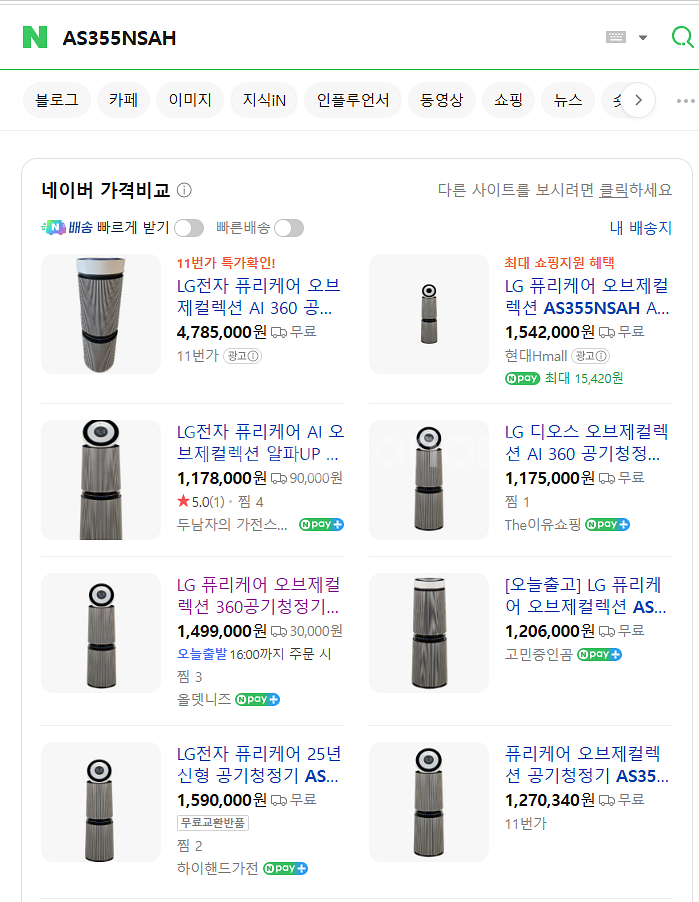
Task: Expand more category tabs with right chevron
Action: tap(638, 100)
